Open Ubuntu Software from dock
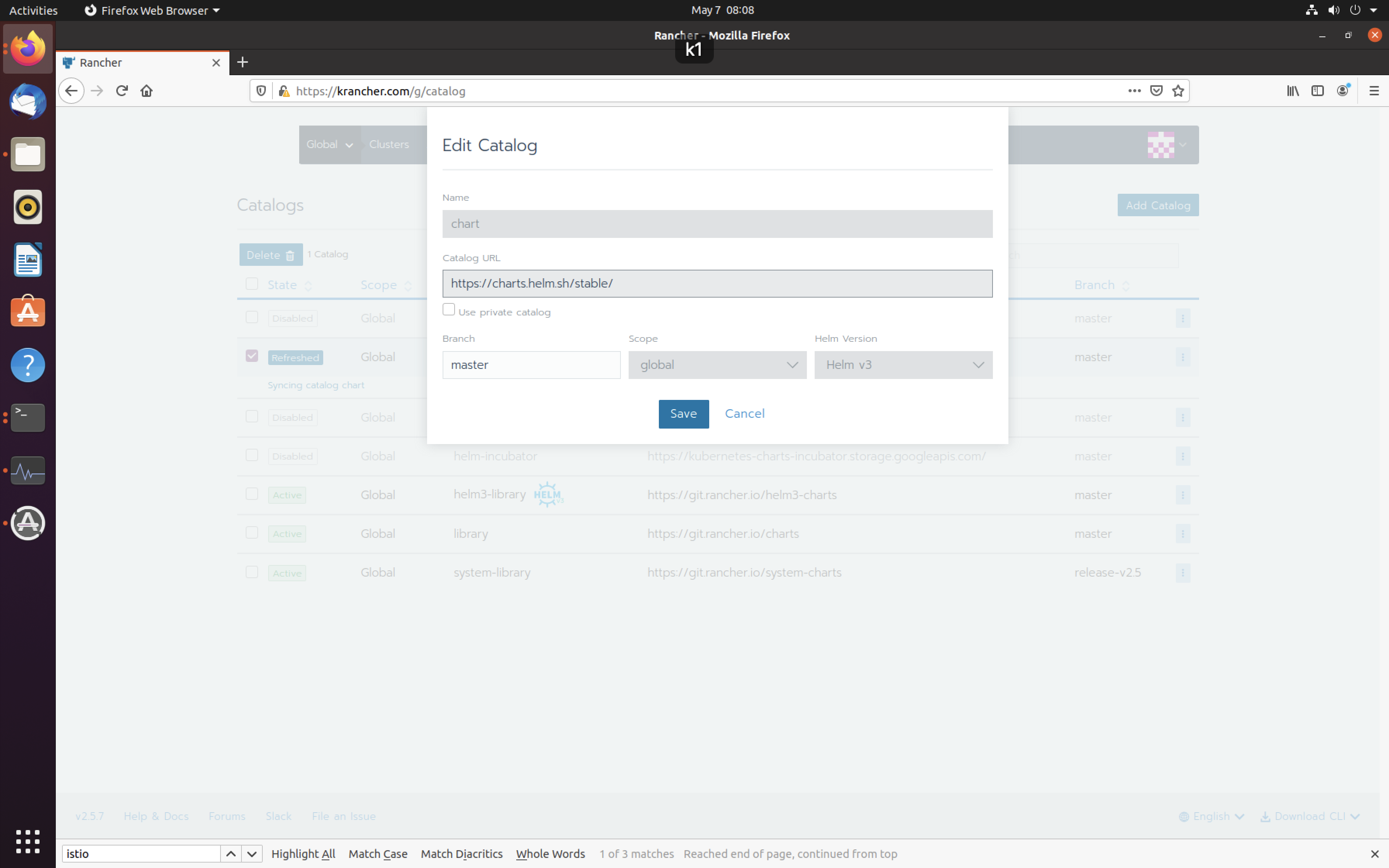Viewport: 1389px width, 868px height. coord(28,312)
